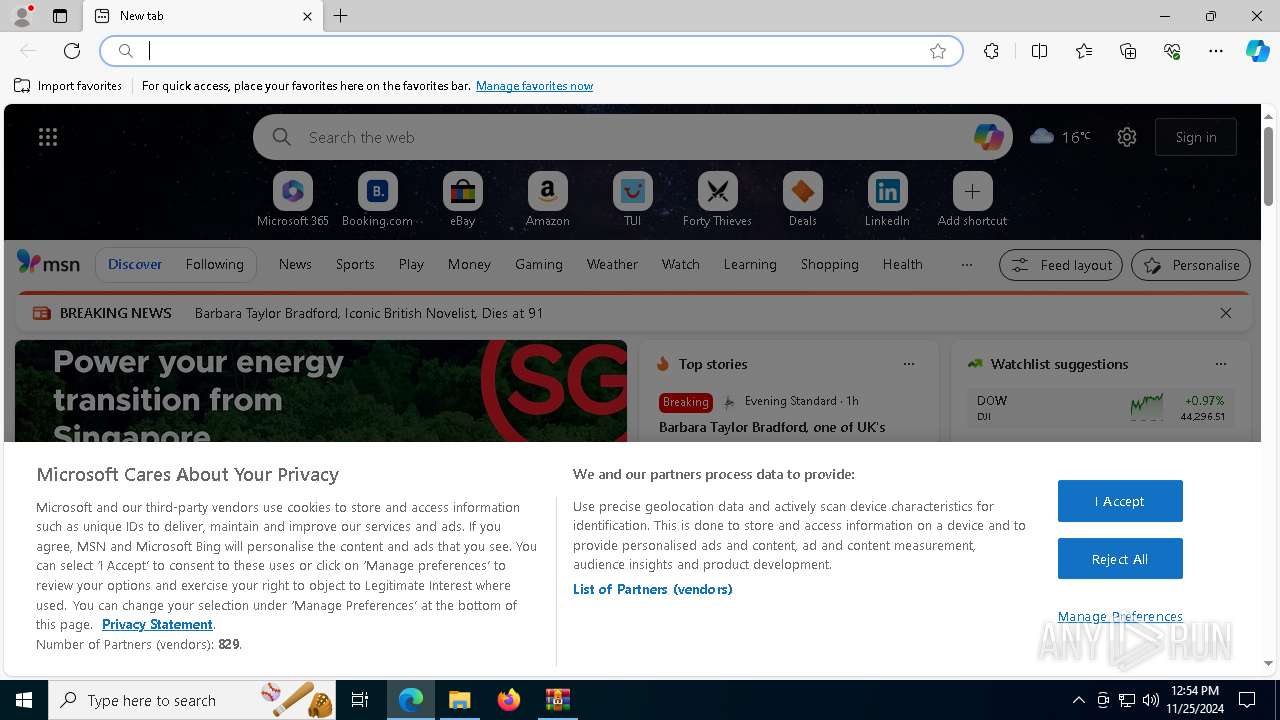The image size is (1280, 720).
Task: Open the Shopping category
Action: tap(830, 264)
